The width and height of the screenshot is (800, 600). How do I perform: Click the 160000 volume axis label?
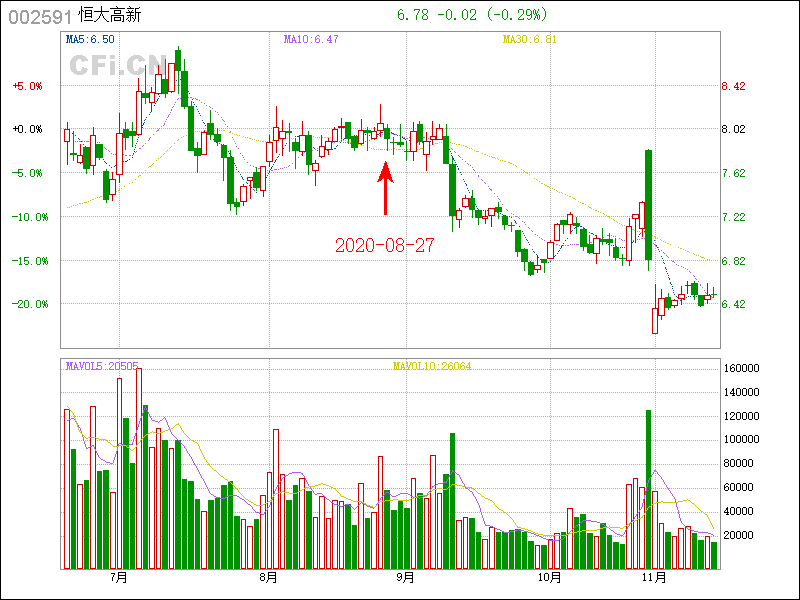[x=743, y=368]
